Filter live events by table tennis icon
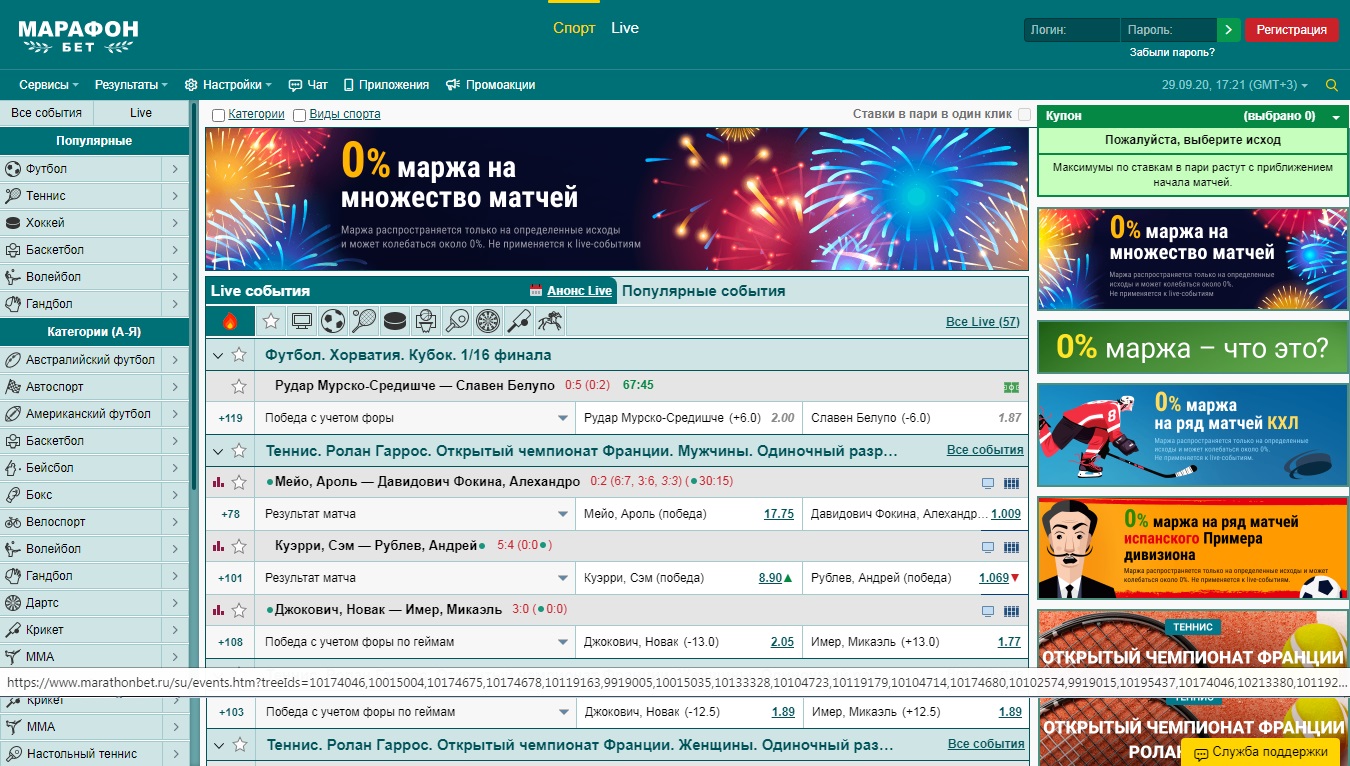Screen dimensions: 1350x766 (457, 321)
